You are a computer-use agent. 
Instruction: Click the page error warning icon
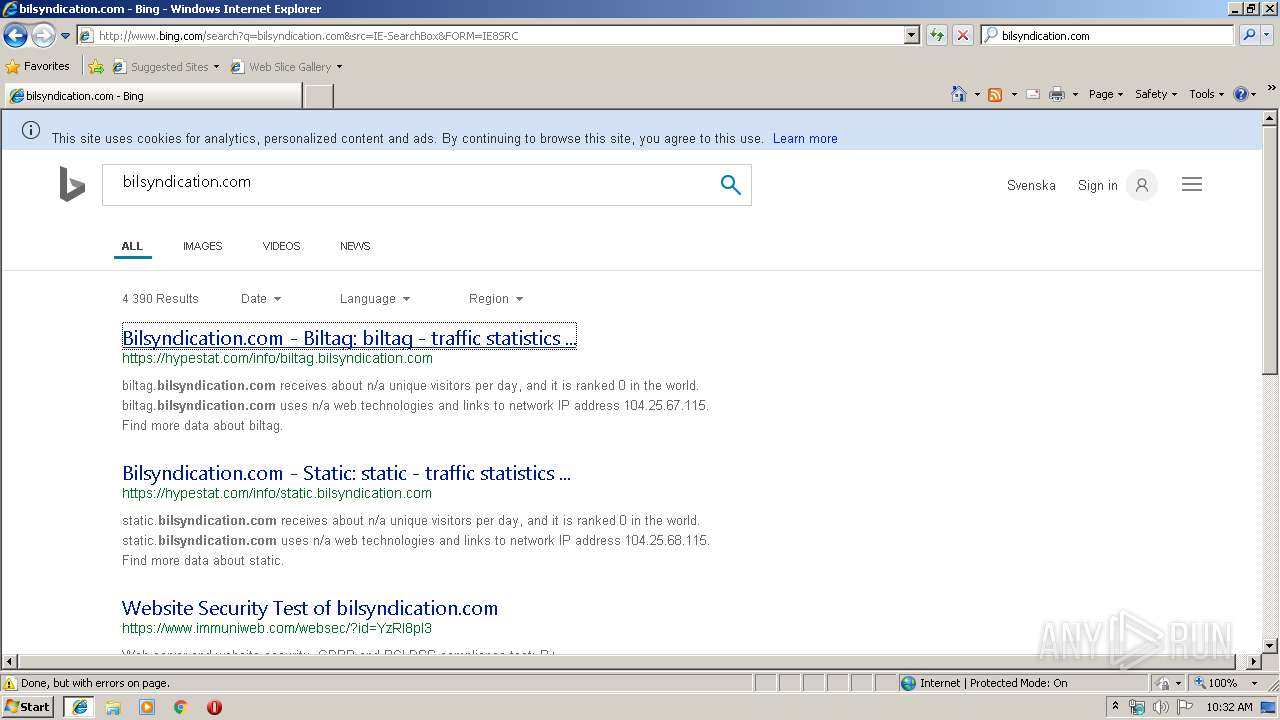click(x=10, y=684)
